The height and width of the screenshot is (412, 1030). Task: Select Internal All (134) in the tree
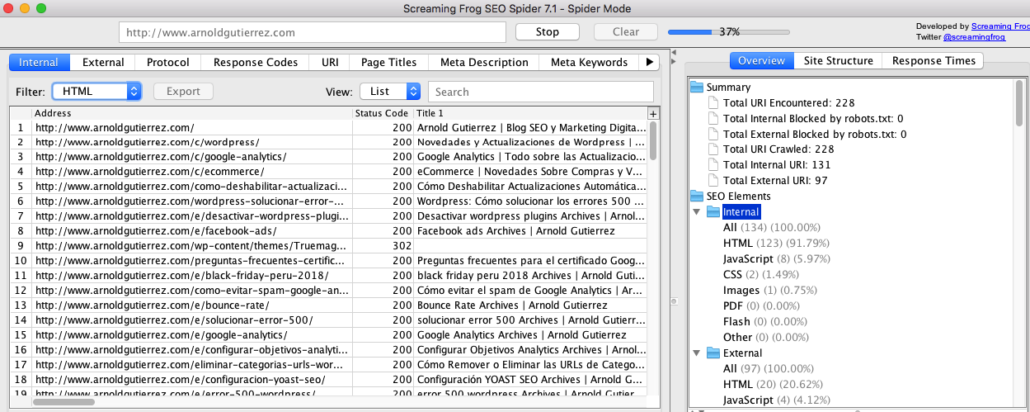pos(771,227)
